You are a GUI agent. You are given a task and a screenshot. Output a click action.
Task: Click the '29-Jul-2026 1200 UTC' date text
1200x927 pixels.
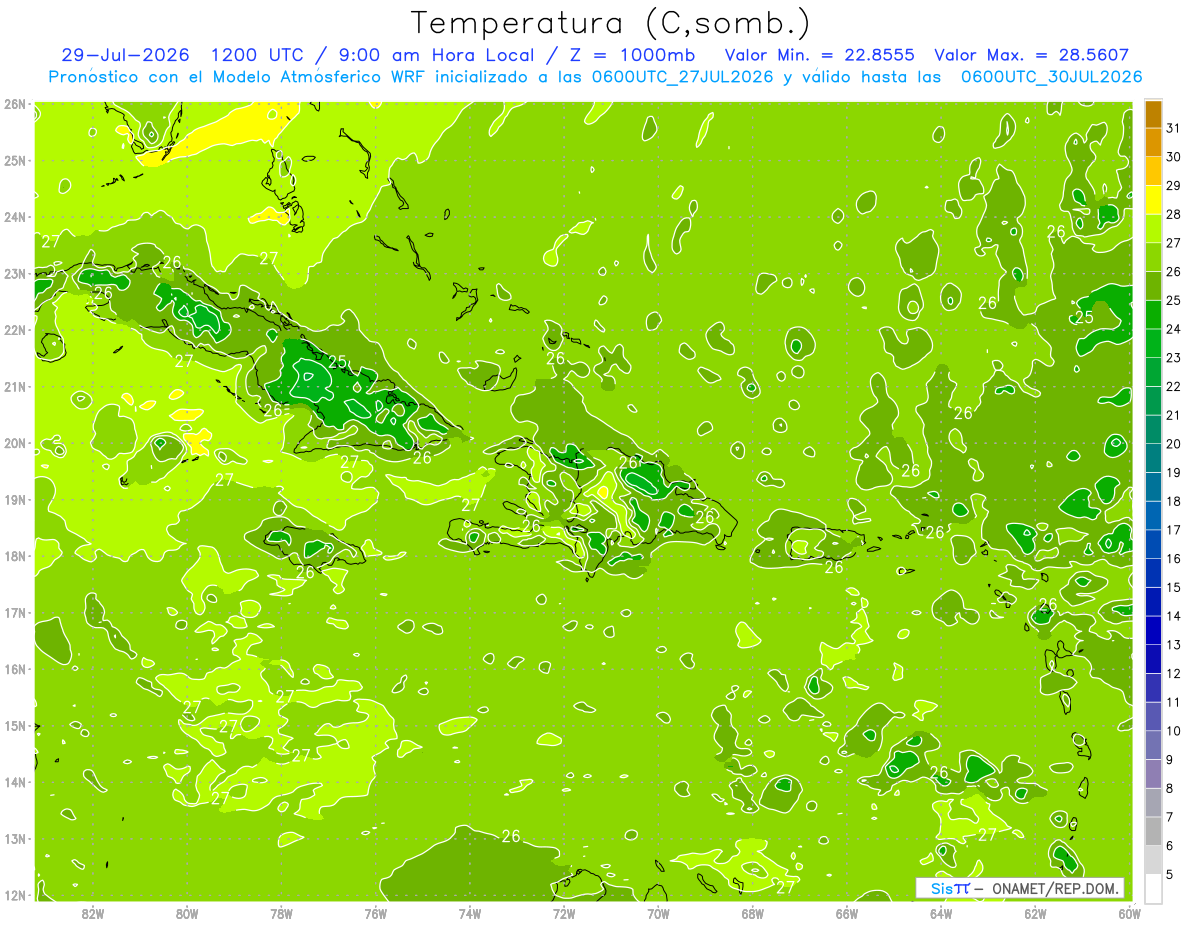tap(184, 55)
